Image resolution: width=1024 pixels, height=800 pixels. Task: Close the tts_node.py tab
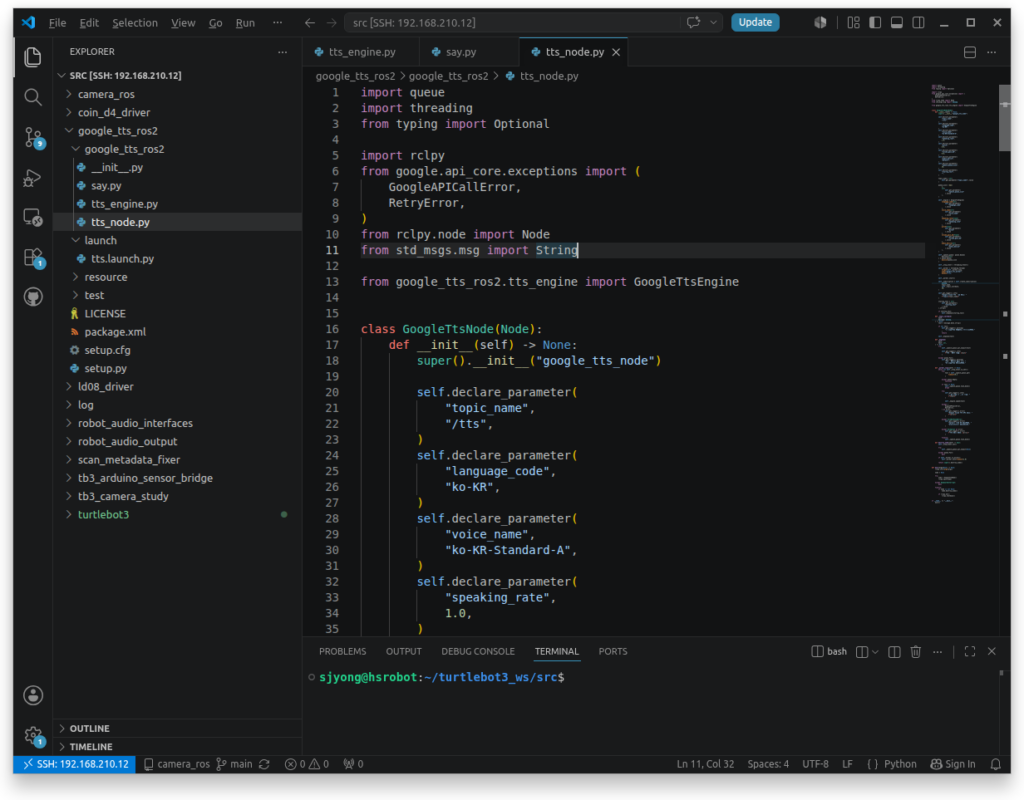pyautogui.click(x=616, y=52)
